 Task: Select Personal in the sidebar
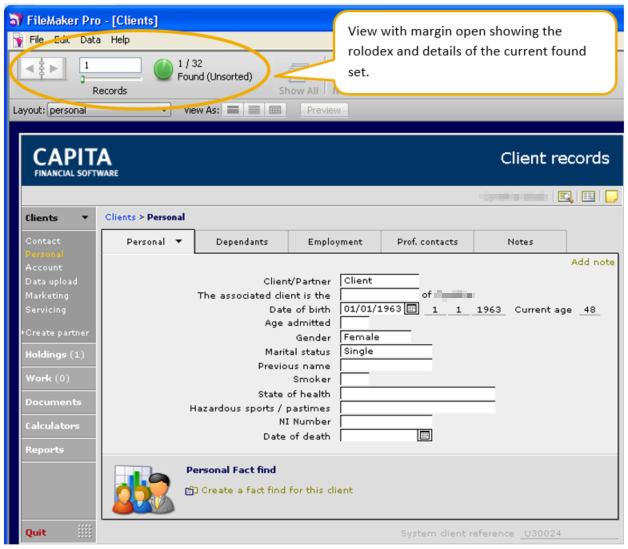(44, 254)
